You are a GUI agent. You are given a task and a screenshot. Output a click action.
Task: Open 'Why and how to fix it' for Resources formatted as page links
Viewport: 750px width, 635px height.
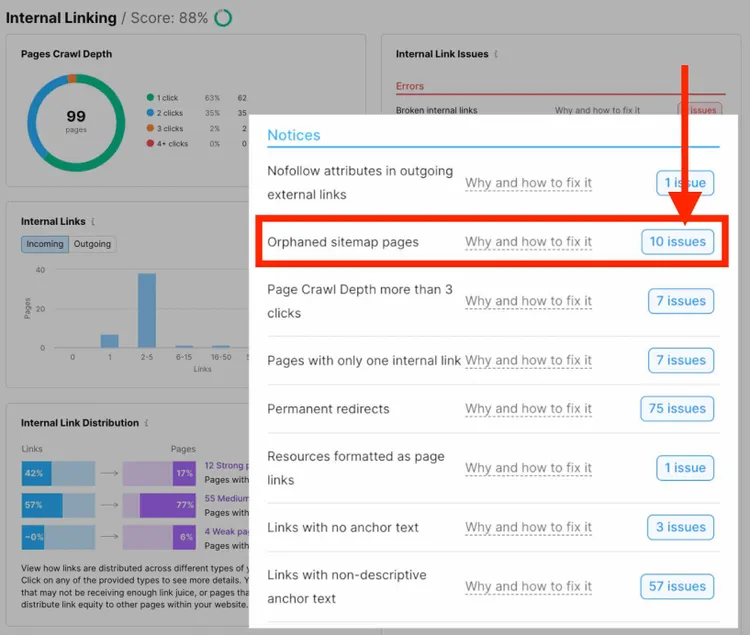click(528, 468)
